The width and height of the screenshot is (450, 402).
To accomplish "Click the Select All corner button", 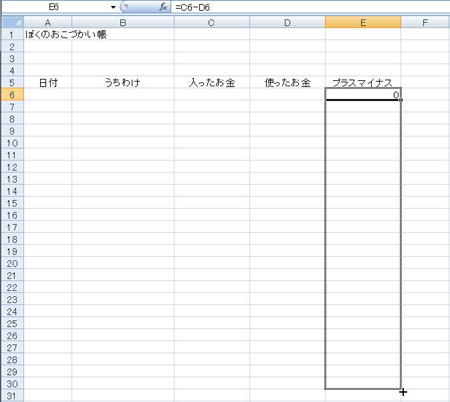I will [x=13, y=22].
